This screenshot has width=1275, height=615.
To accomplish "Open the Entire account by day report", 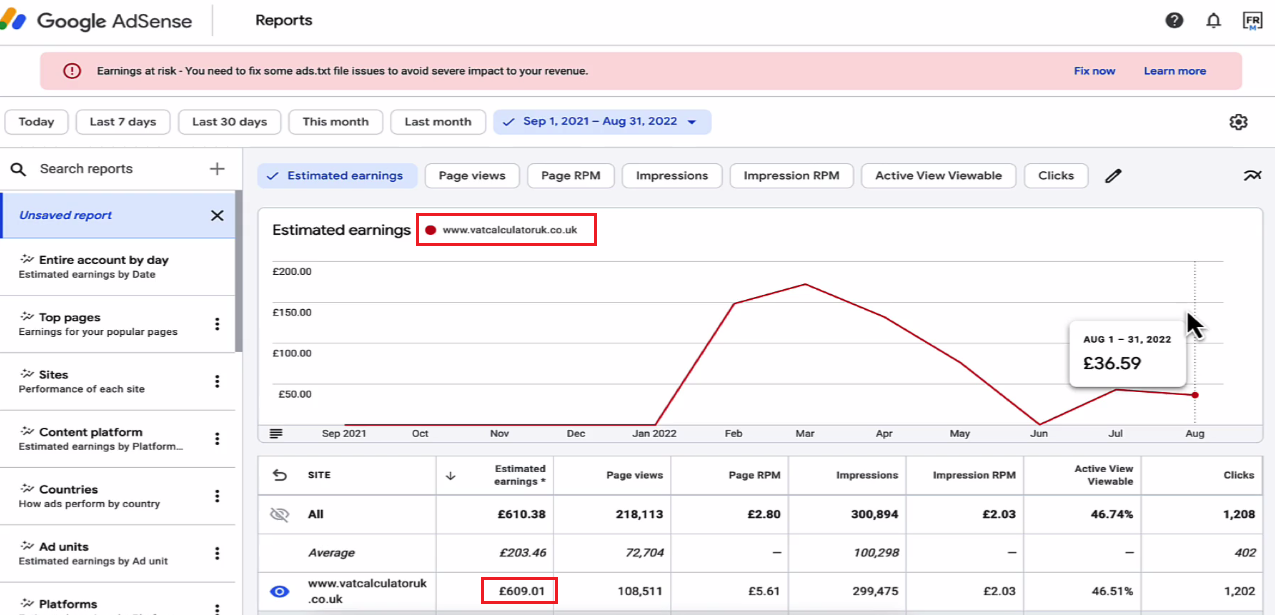I will point(118,266).
